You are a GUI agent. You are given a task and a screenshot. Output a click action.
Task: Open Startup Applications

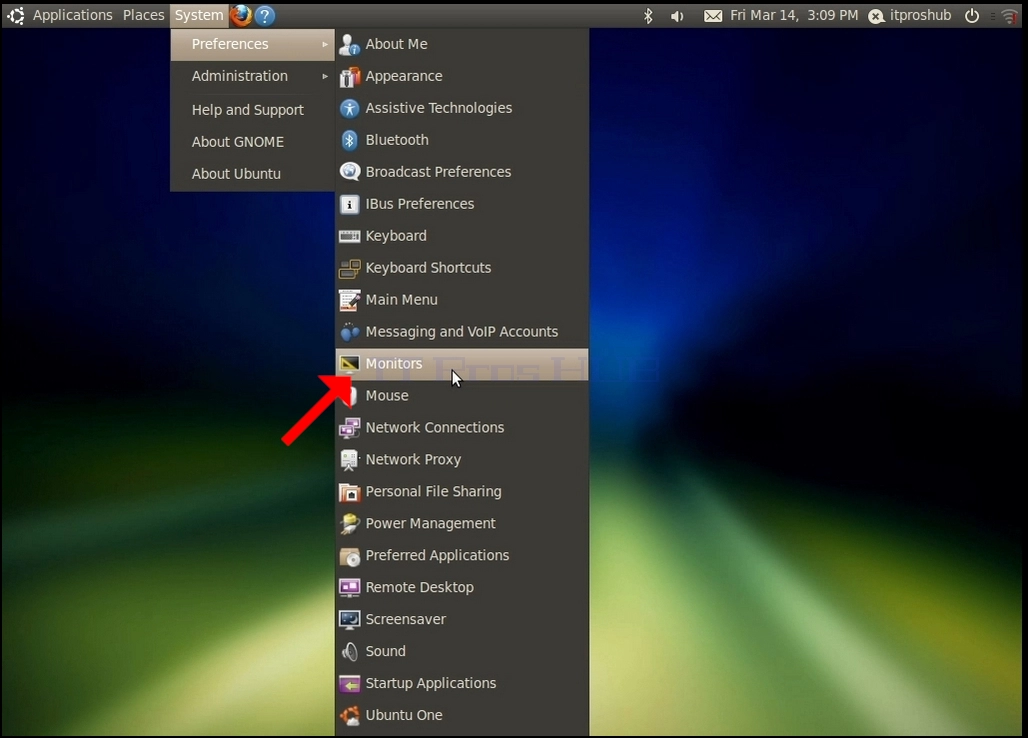pos(462,683)
